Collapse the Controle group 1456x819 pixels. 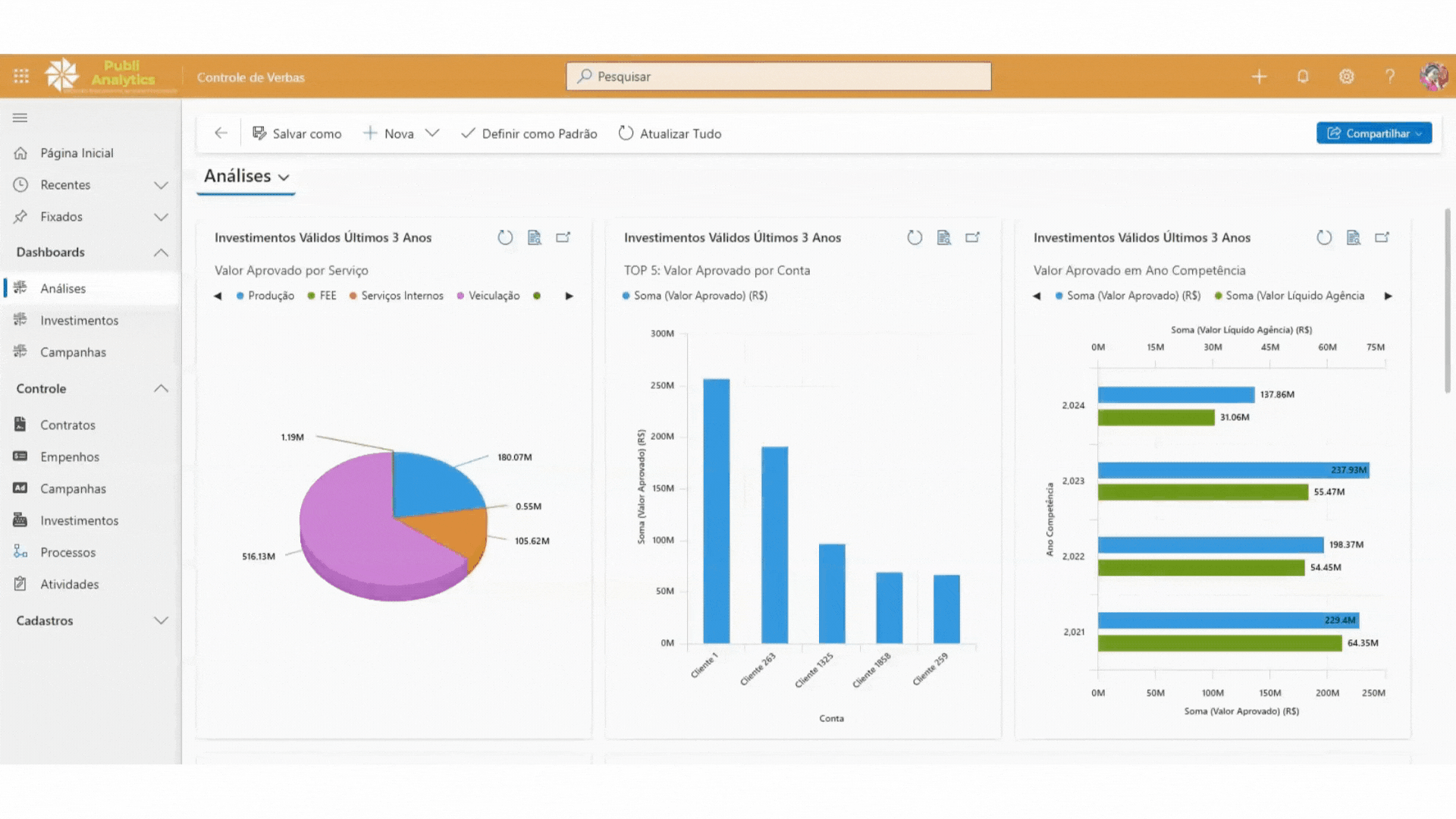pyautogui.click(x=161, y=388)
